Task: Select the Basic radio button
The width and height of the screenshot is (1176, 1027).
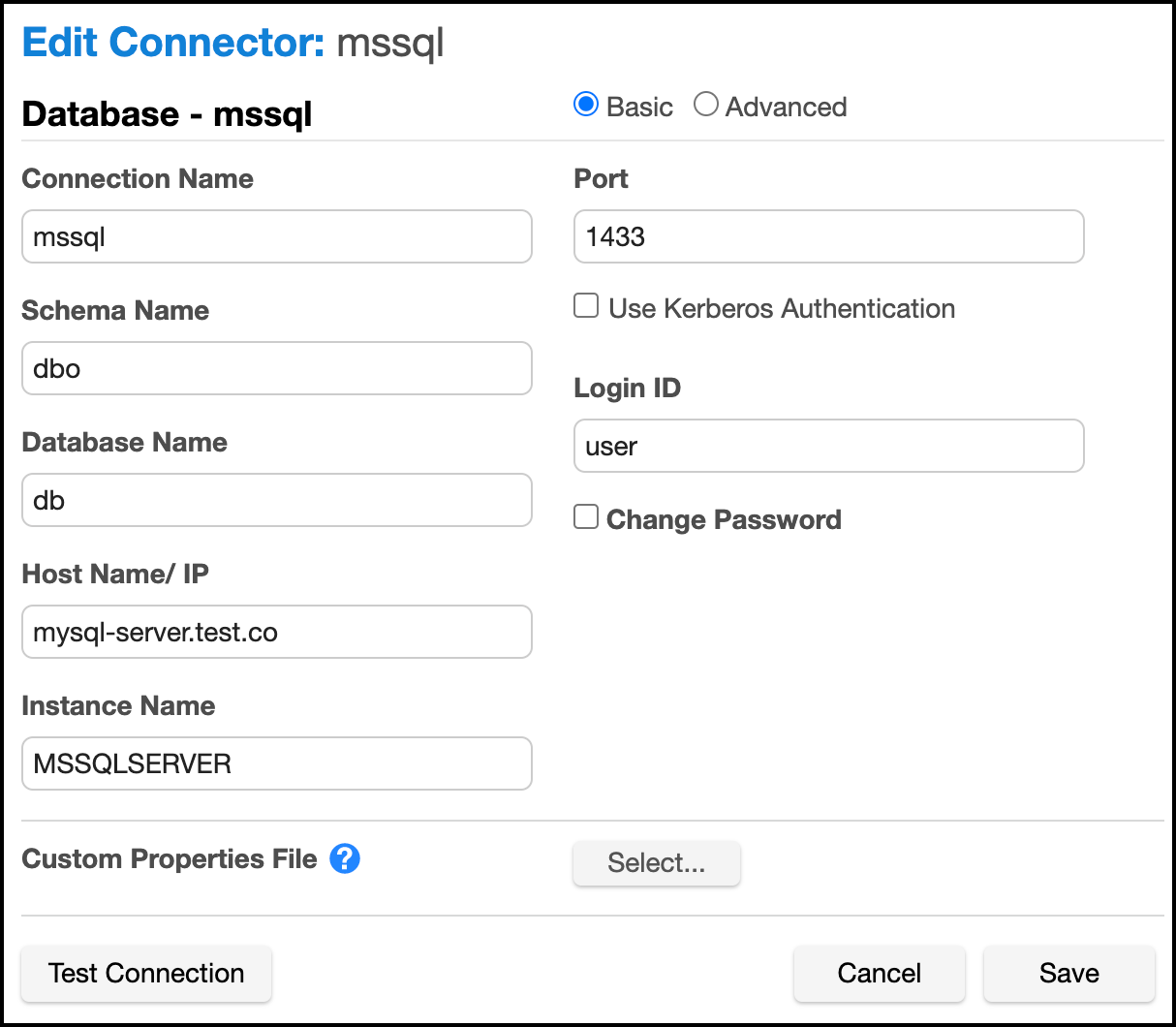Action: tap(586, 105)
